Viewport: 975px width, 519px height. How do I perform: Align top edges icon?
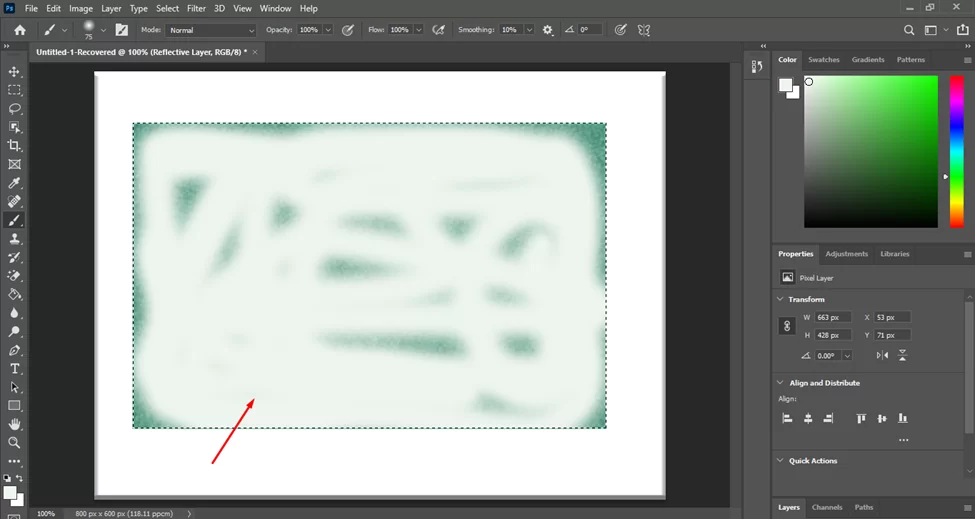click(861, 418)
